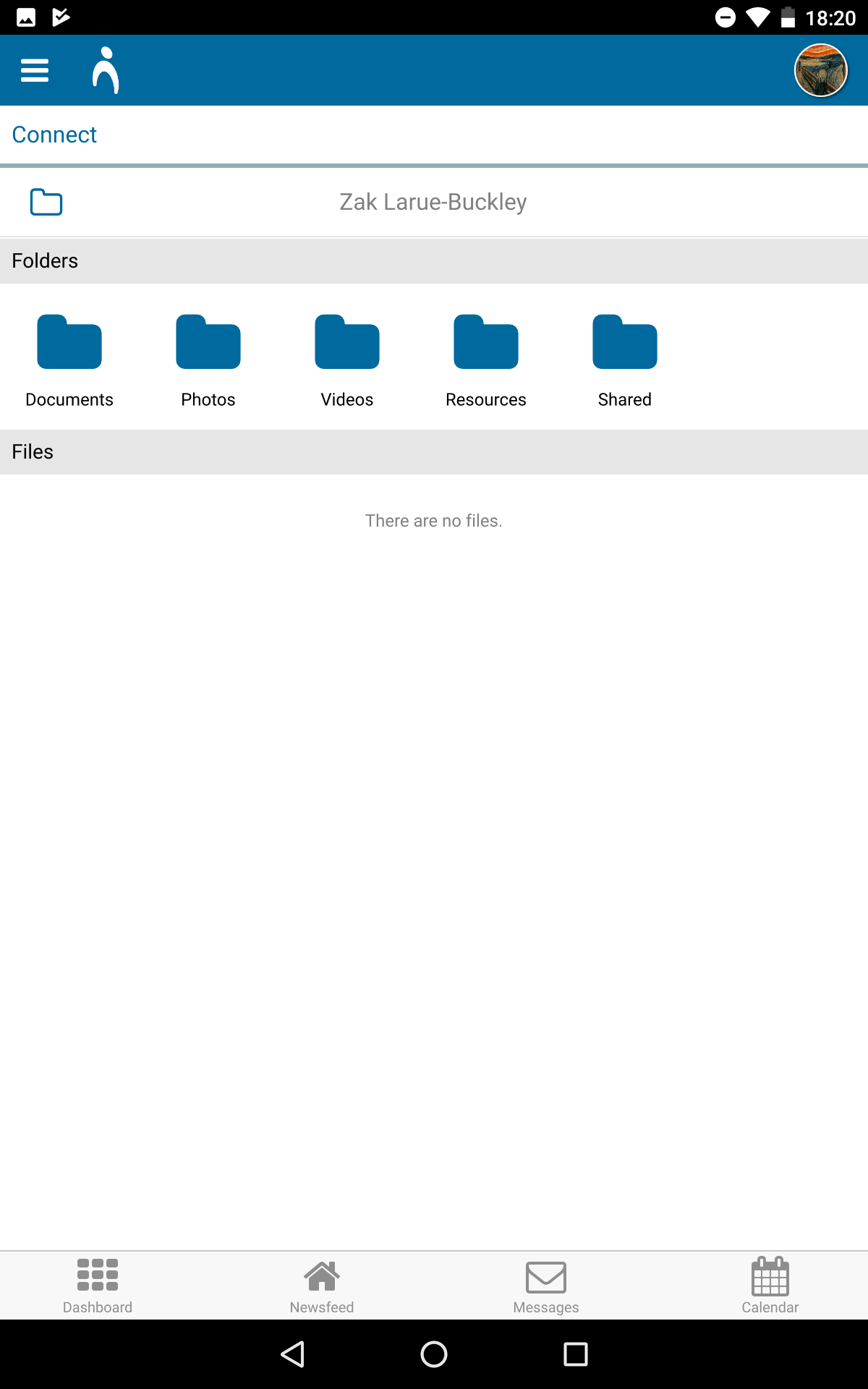Open the Shared folder
The image size is (868, 1389).
click(625, 361)
